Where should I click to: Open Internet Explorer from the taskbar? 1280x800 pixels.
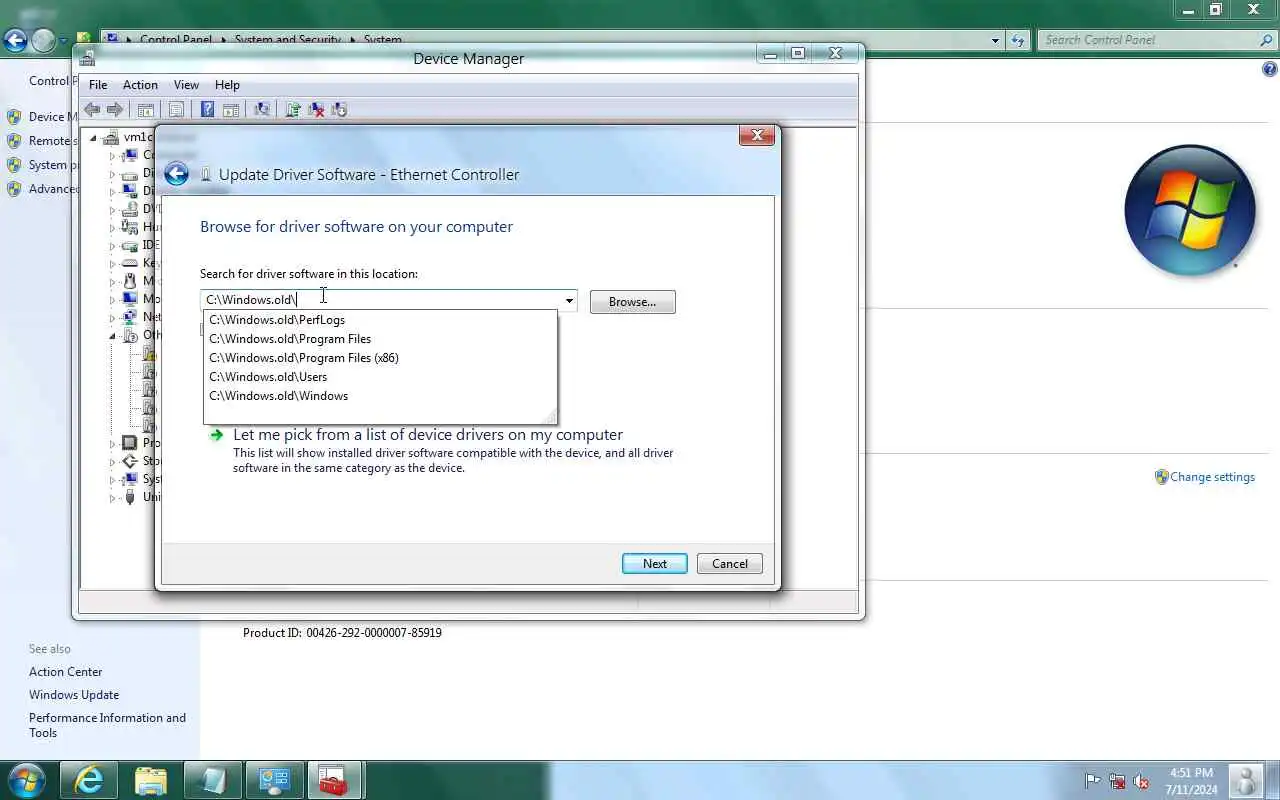tap(89, 780)
